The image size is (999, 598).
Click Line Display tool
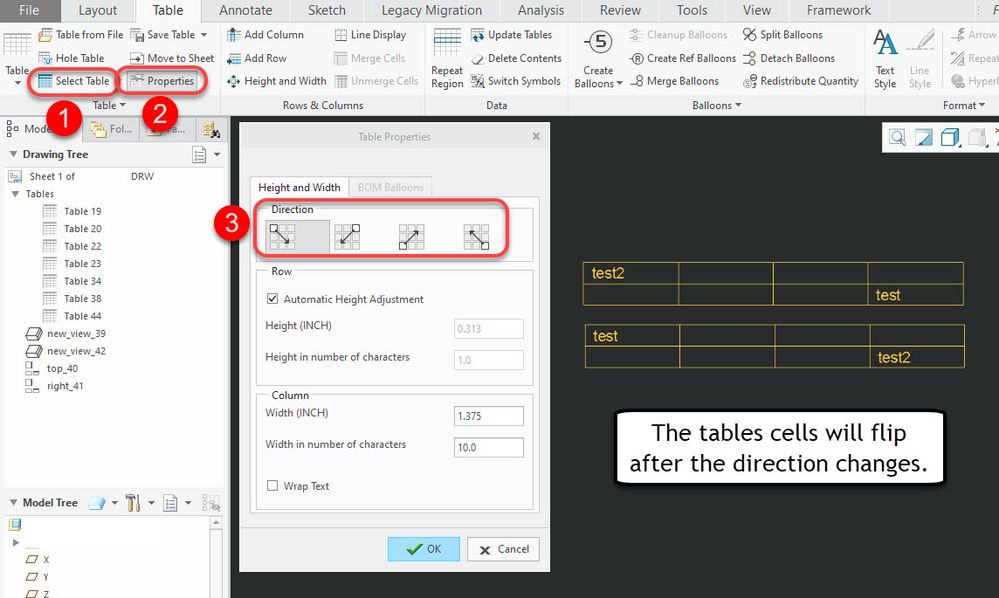tap(370, 34)
